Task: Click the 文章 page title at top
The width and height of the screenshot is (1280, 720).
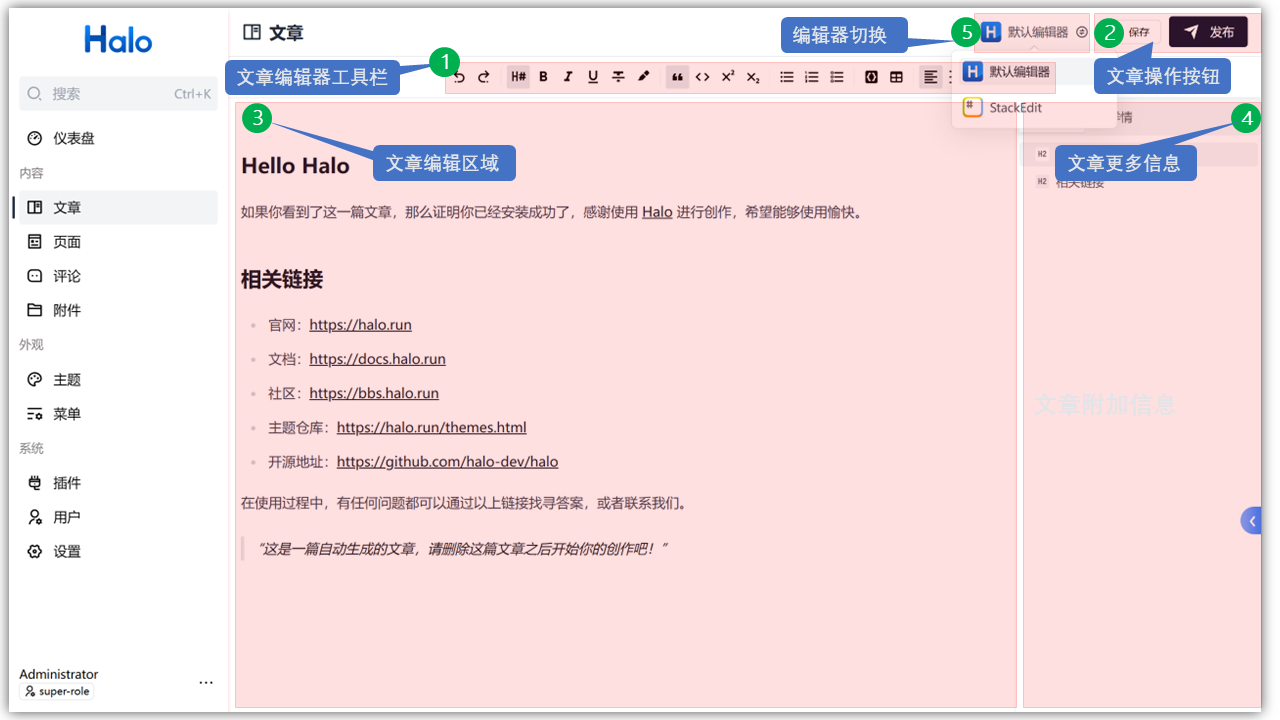Action: (286, 33)
